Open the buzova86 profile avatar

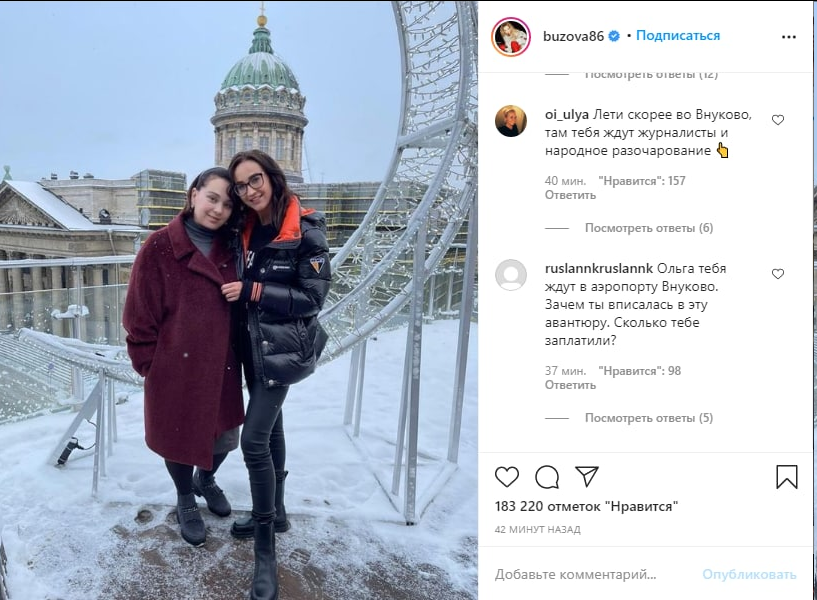click(511, 36)
